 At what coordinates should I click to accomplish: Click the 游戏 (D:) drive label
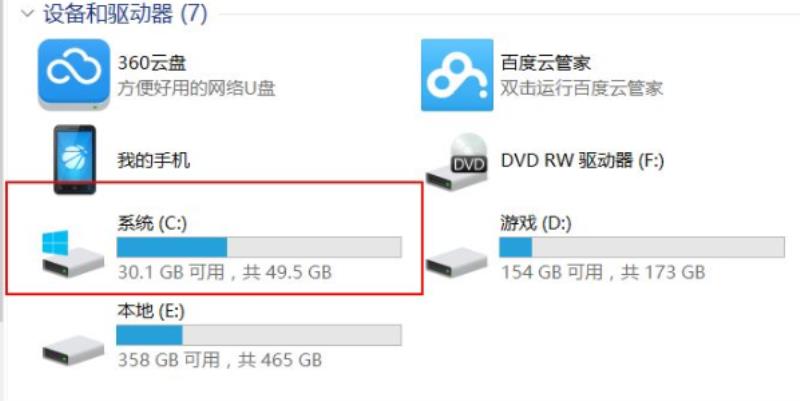535,223
